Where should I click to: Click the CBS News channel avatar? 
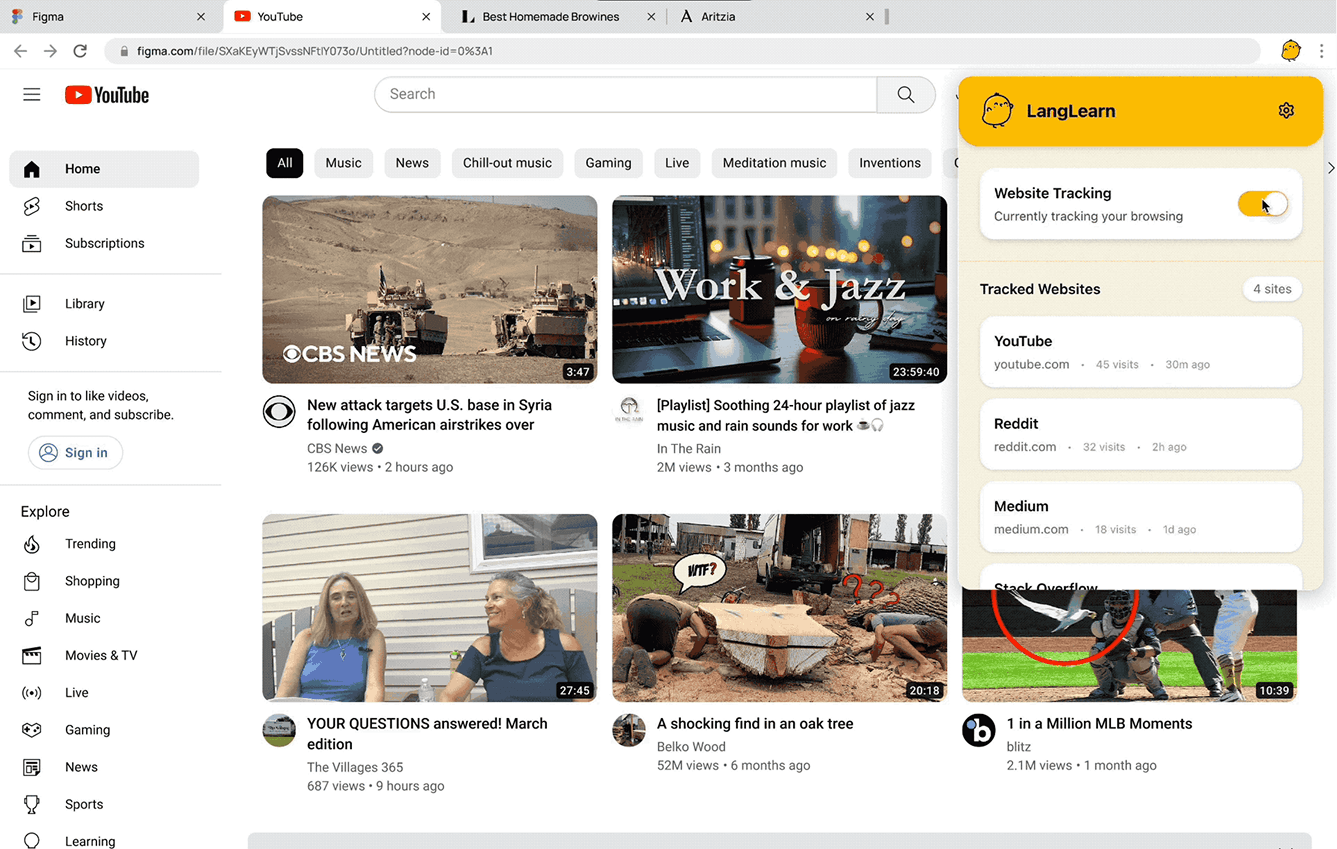279,411
